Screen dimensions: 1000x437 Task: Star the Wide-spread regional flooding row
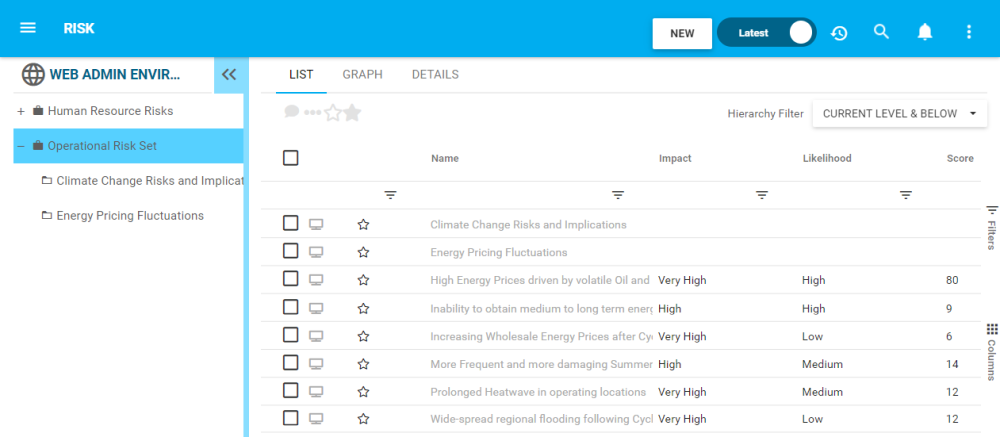364,419
